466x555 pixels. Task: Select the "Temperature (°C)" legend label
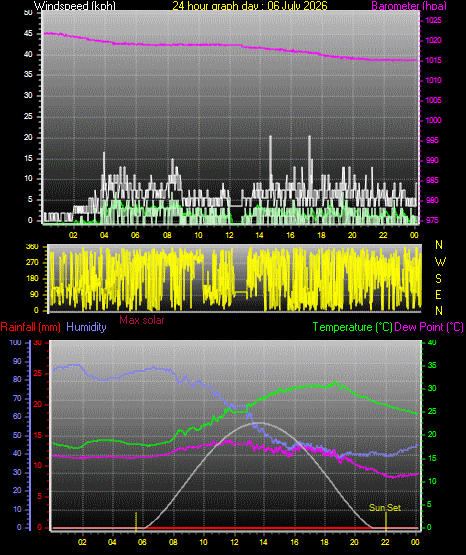353,327
